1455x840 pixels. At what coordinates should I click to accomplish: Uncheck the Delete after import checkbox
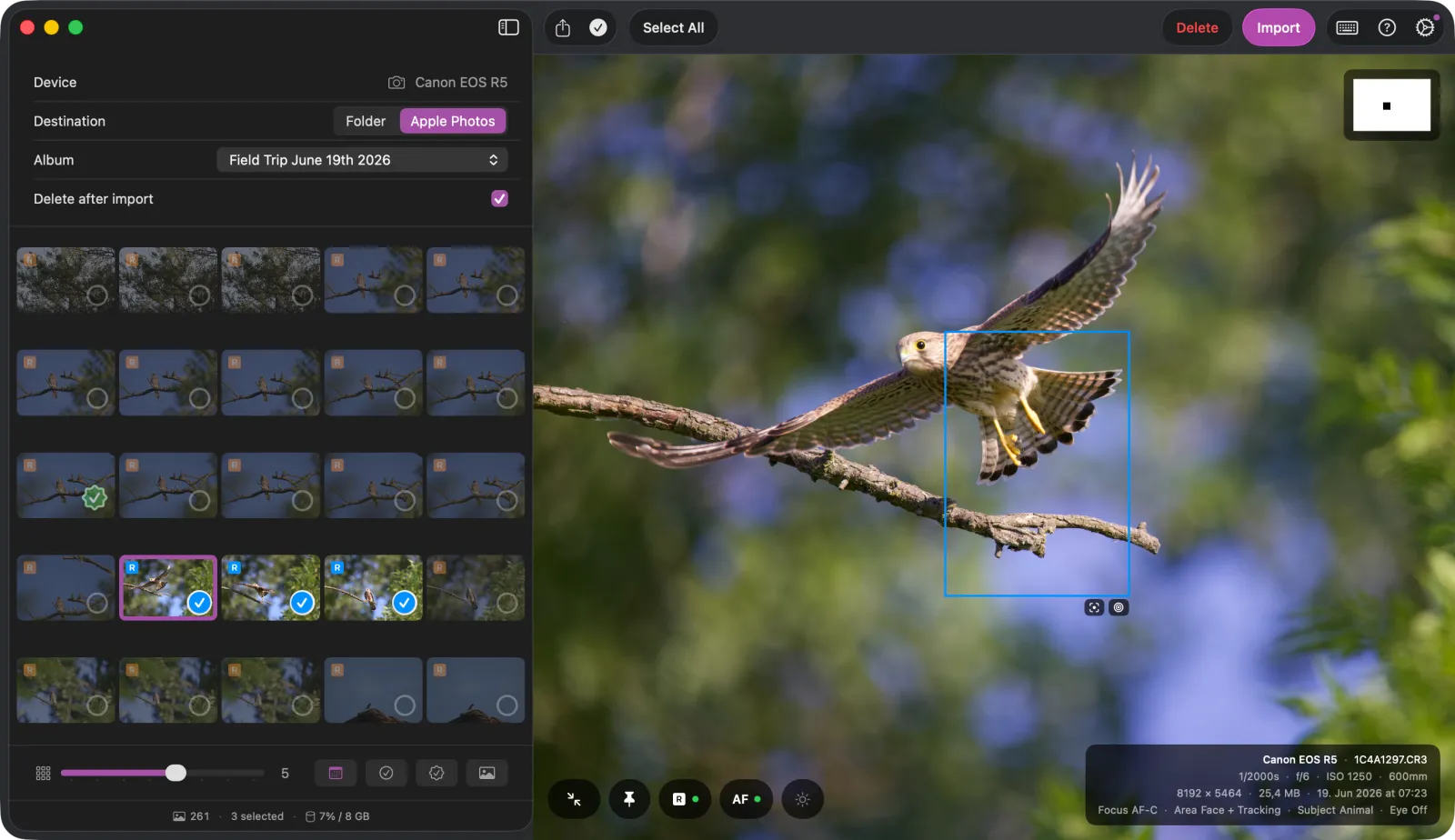[x=499, y=198]
